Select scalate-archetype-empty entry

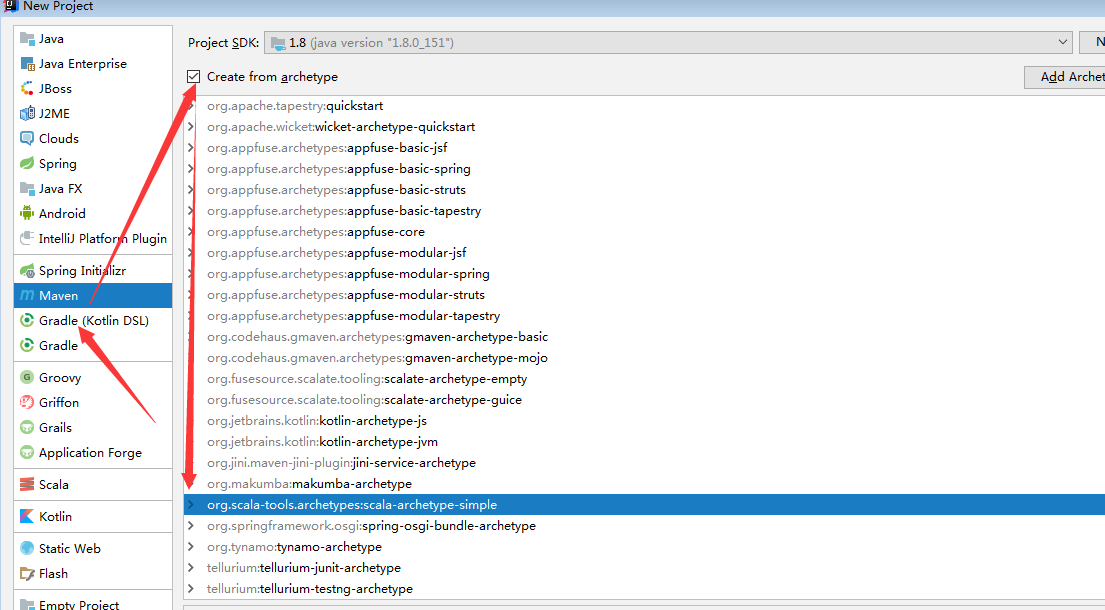tap(367, 379)
